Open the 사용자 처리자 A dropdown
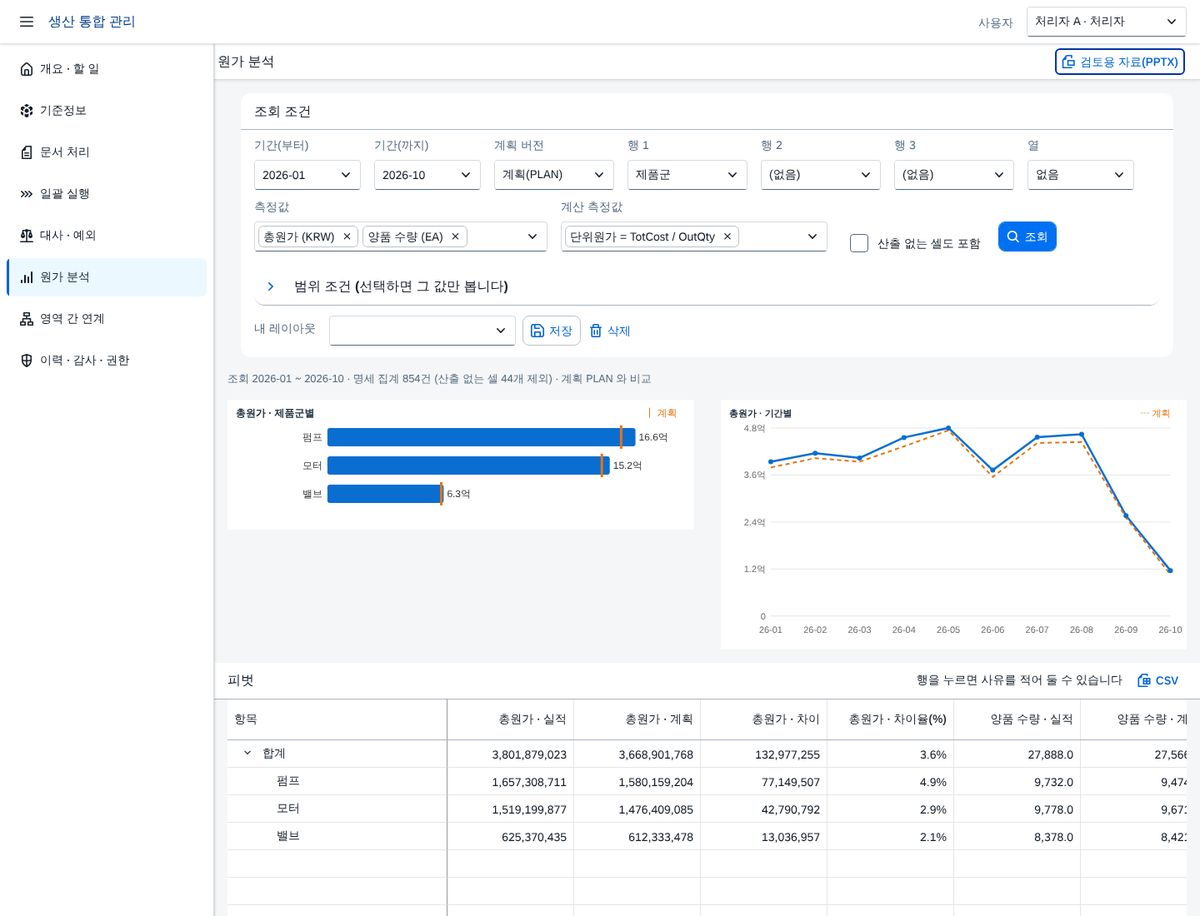The width and height of the screenshot is (1200, 916). pyautogui.click(x=1107, y=21)
